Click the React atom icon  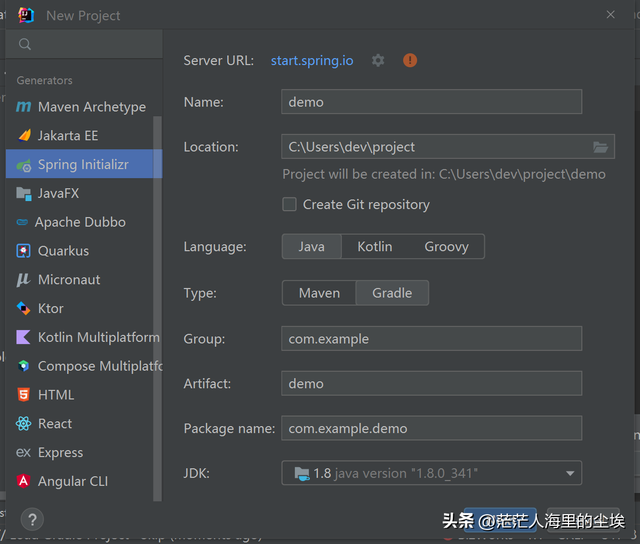23,424
